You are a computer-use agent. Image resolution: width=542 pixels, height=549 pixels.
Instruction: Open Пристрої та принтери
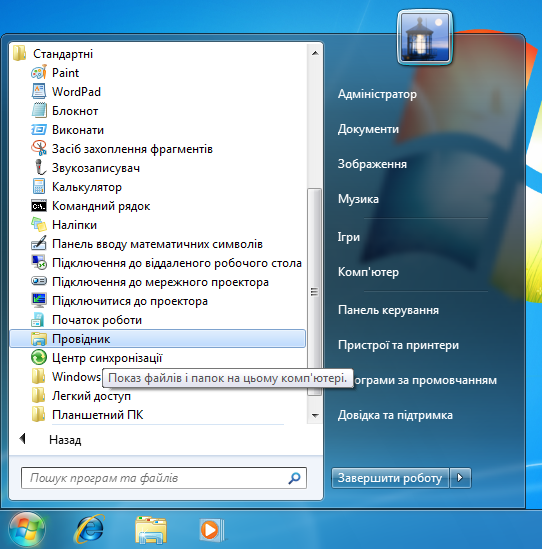[398, 345]
